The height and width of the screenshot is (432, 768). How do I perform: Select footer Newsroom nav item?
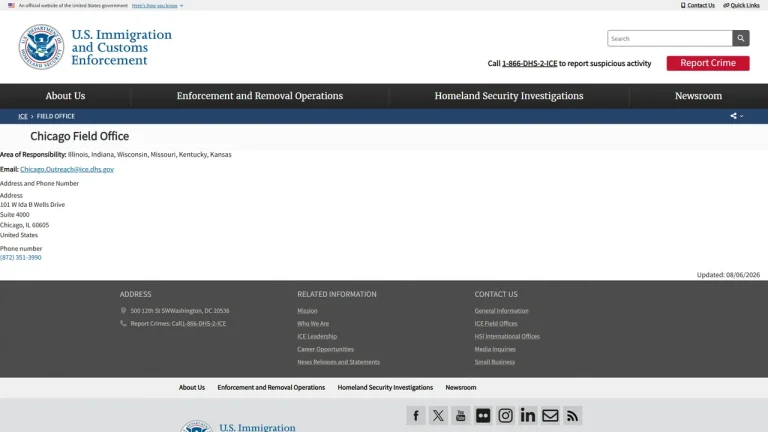click(x=461, y=387)
